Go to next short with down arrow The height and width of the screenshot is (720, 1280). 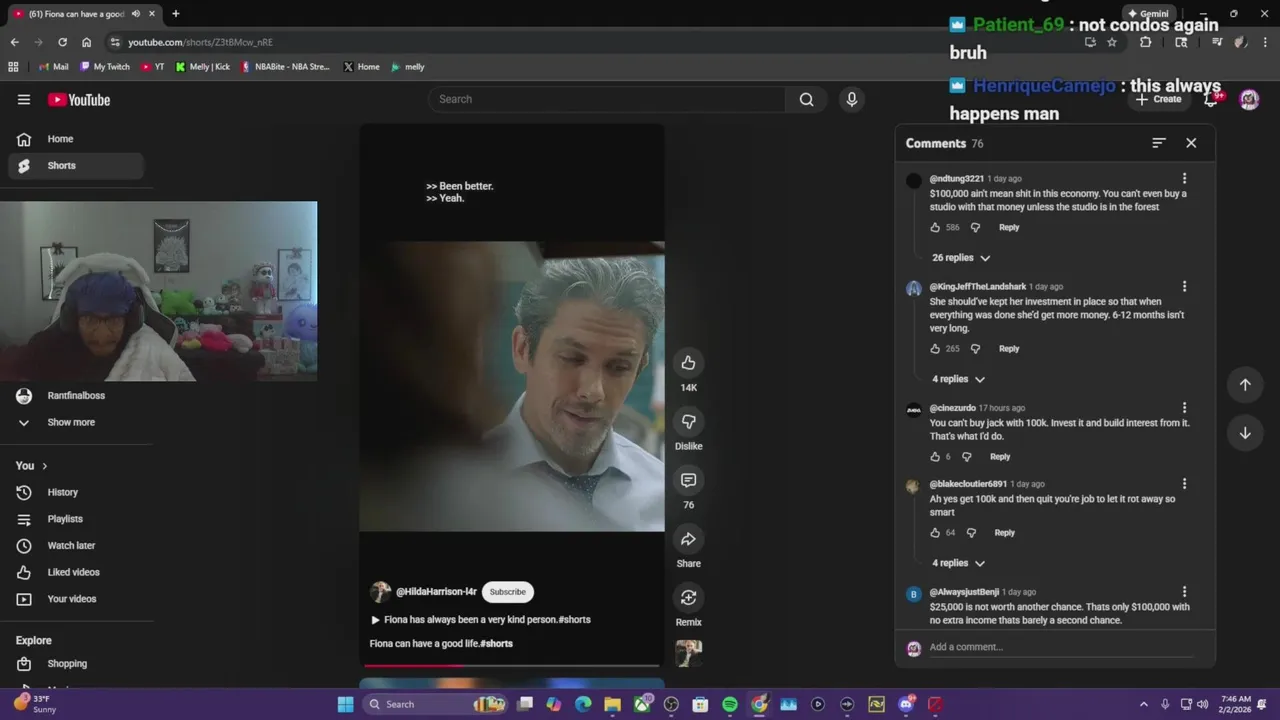1245,433
